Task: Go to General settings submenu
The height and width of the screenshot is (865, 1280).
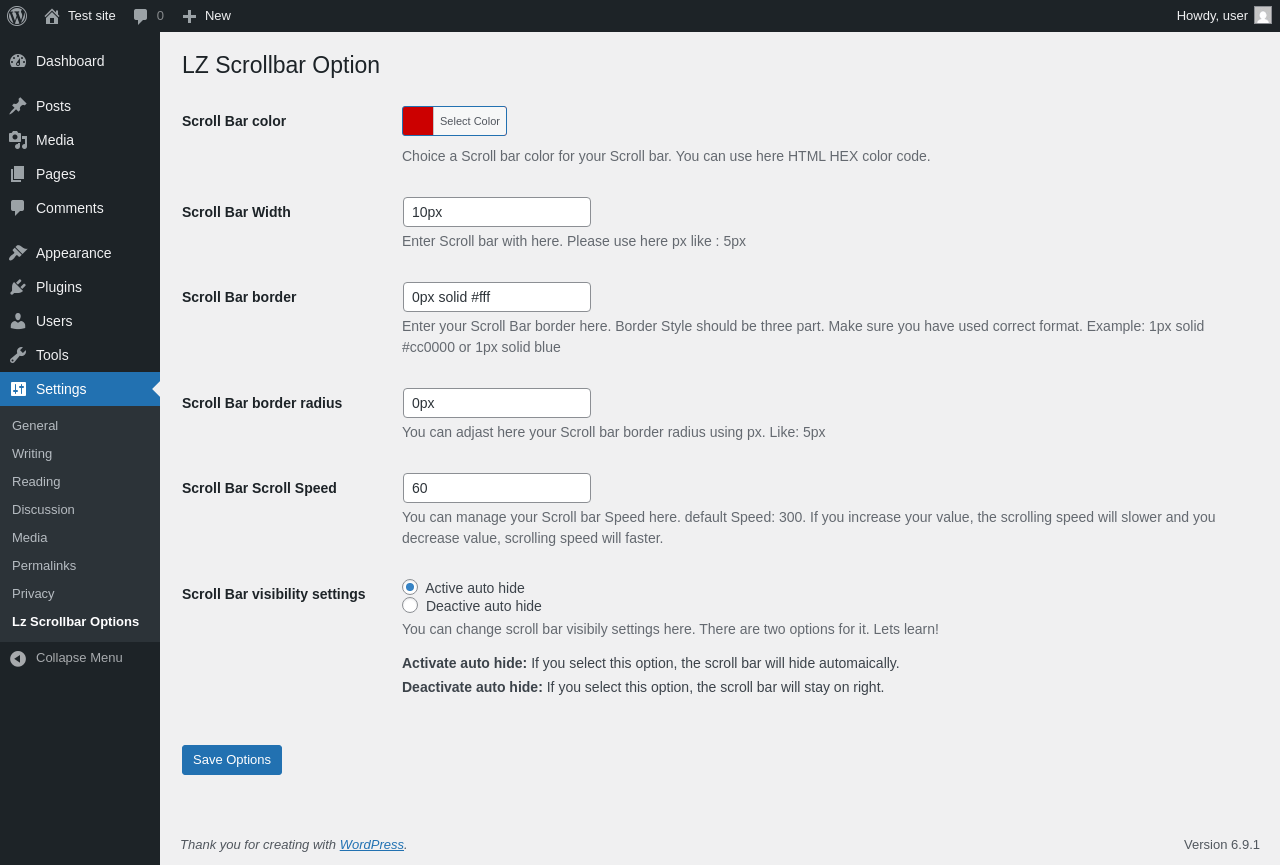Action: coord(35,426)
